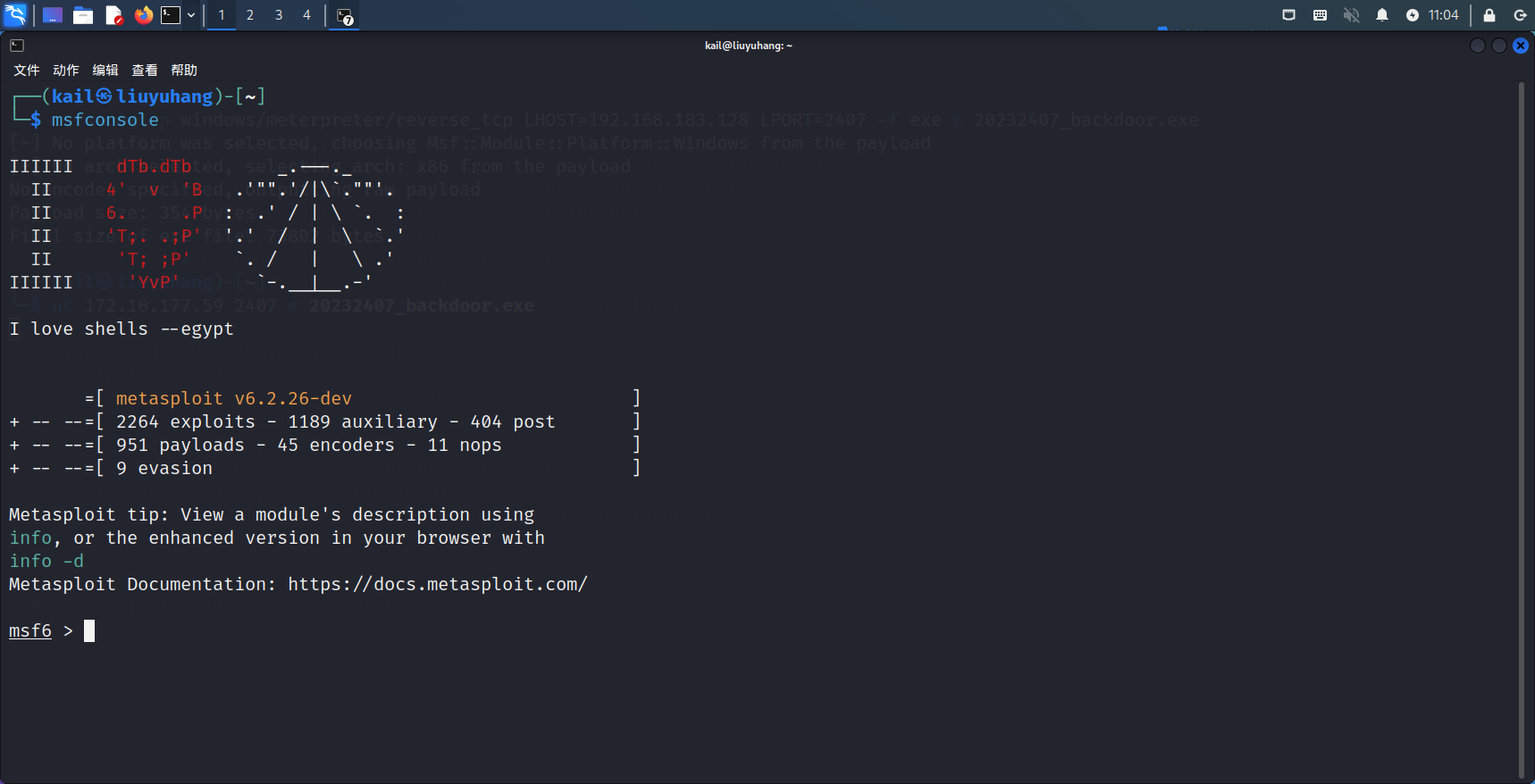The height and width of the screenshot is (784, 1535).
Task: Click the log out icon
Action: click(x=1520, y=15)
